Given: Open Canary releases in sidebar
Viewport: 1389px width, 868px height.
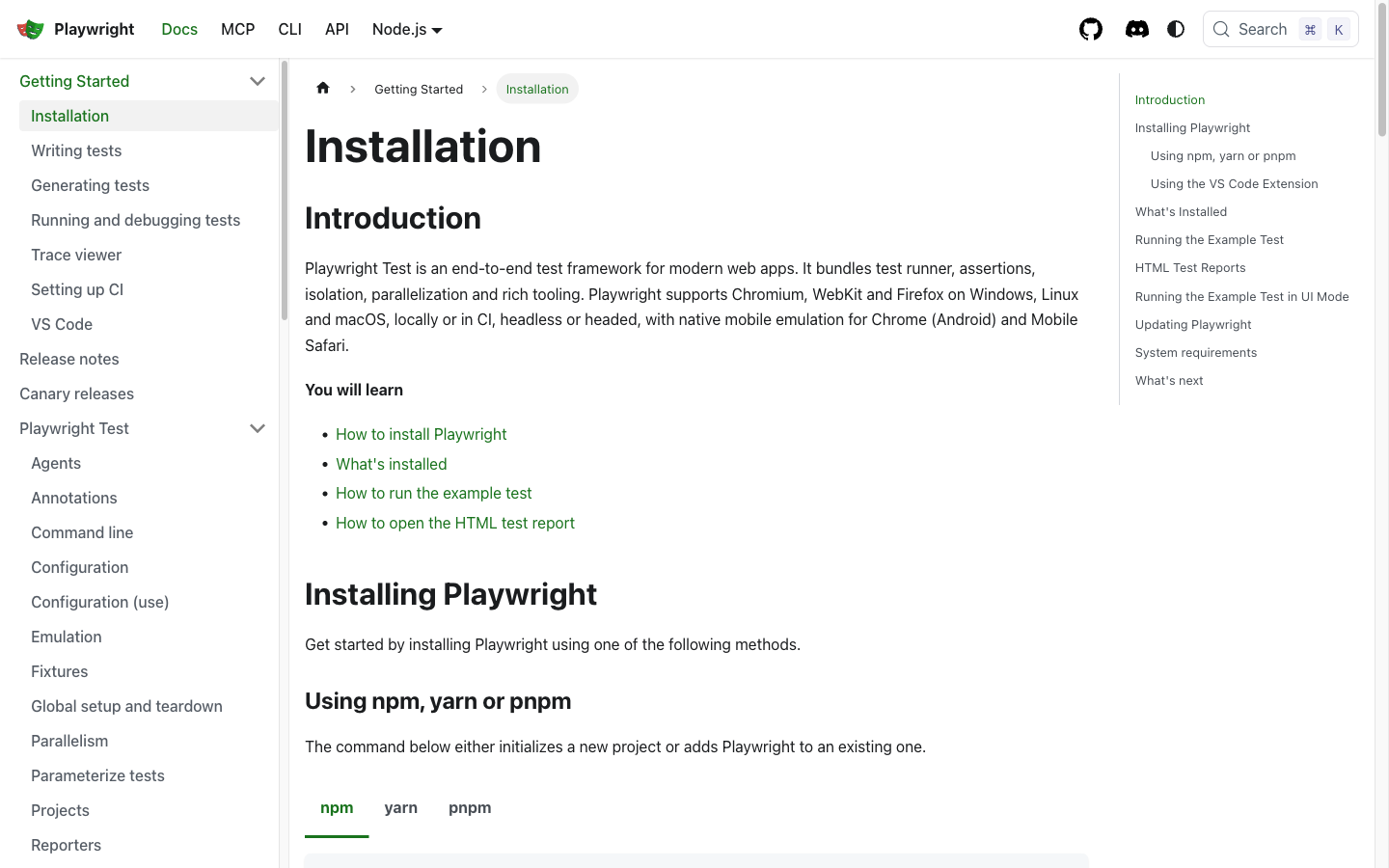Looking at the screenshot, I should click(76, 393).
